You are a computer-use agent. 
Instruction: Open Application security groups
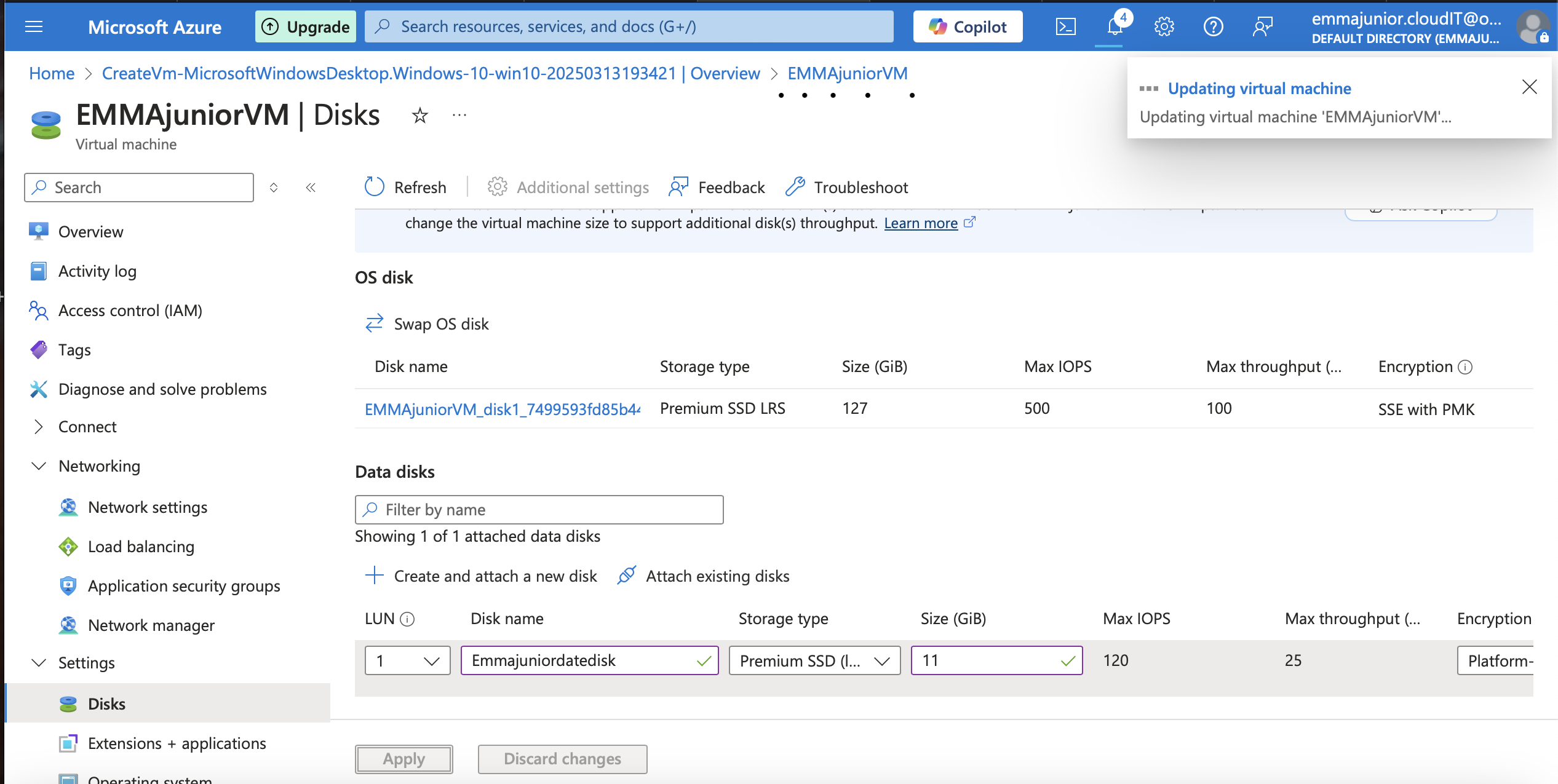point(184,586)
